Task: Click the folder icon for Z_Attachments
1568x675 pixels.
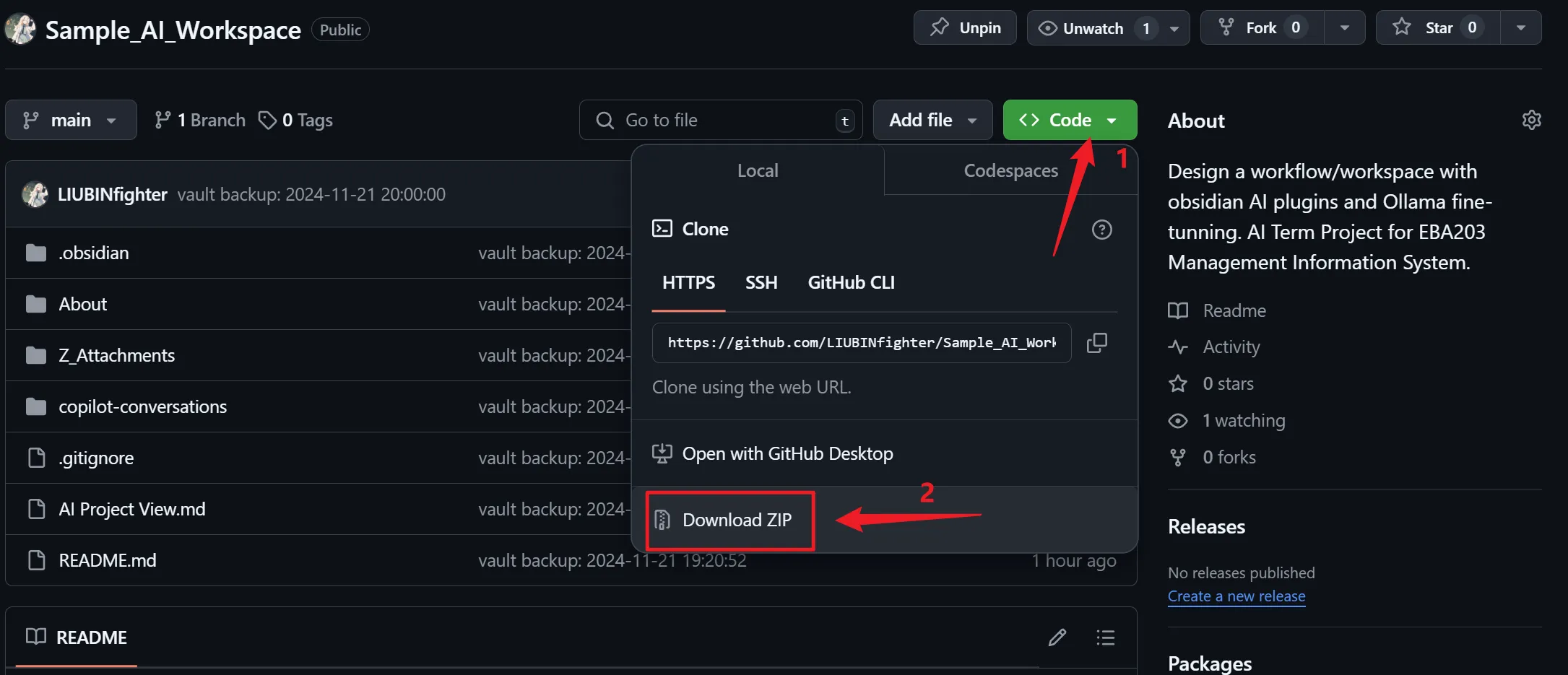Action: (x=36, y=355)
